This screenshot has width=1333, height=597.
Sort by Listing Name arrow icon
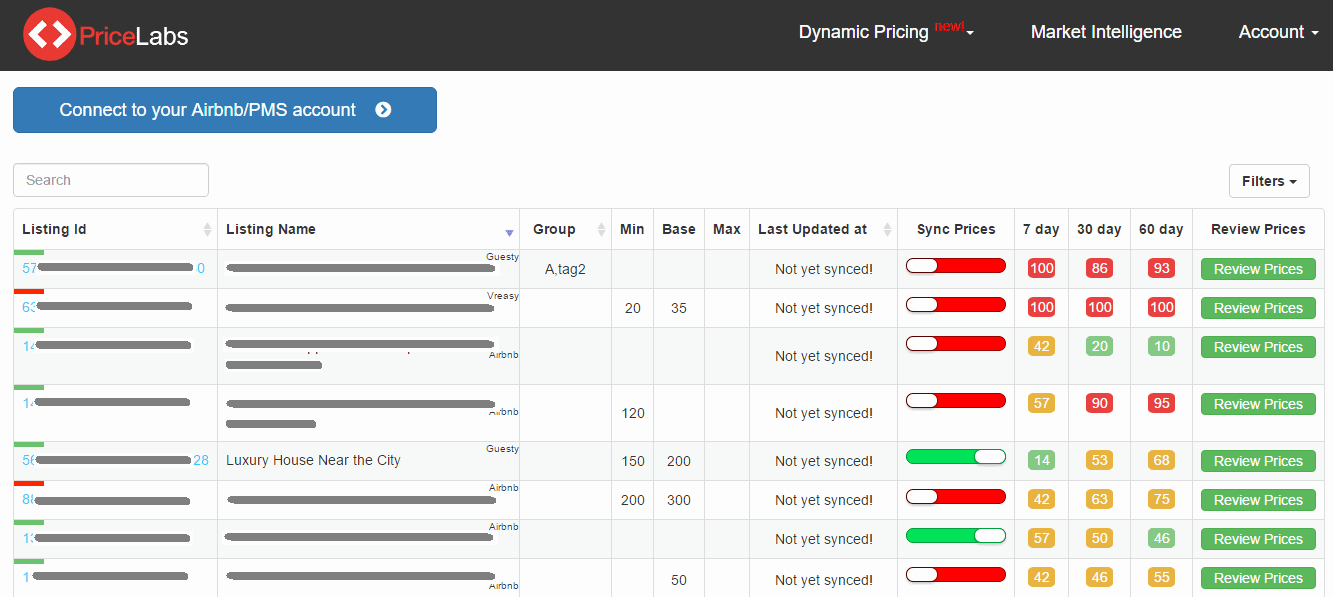[x=509, y=232]
